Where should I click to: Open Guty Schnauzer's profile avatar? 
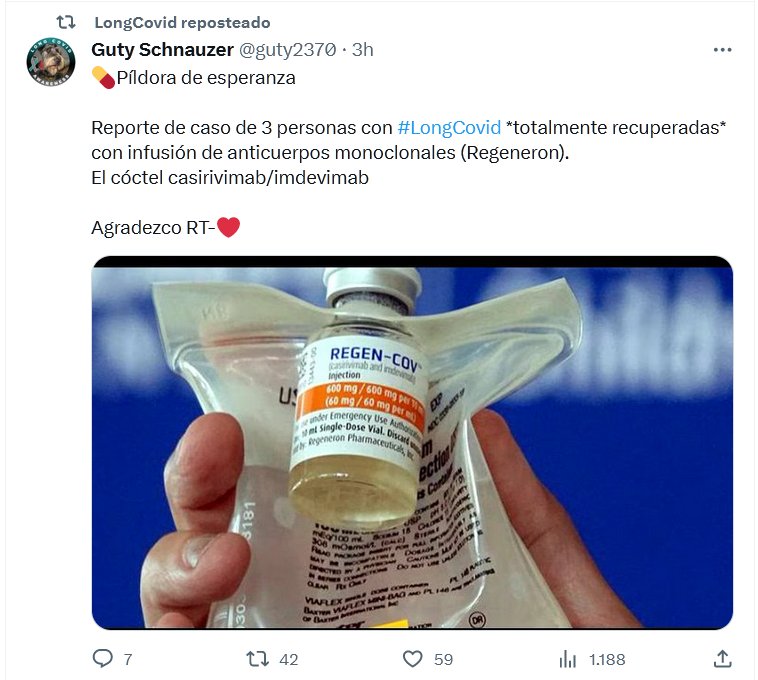51,62
